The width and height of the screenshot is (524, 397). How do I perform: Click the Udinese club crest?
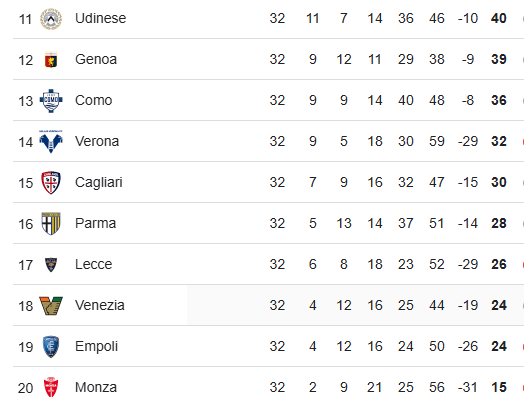coord(51,19)
